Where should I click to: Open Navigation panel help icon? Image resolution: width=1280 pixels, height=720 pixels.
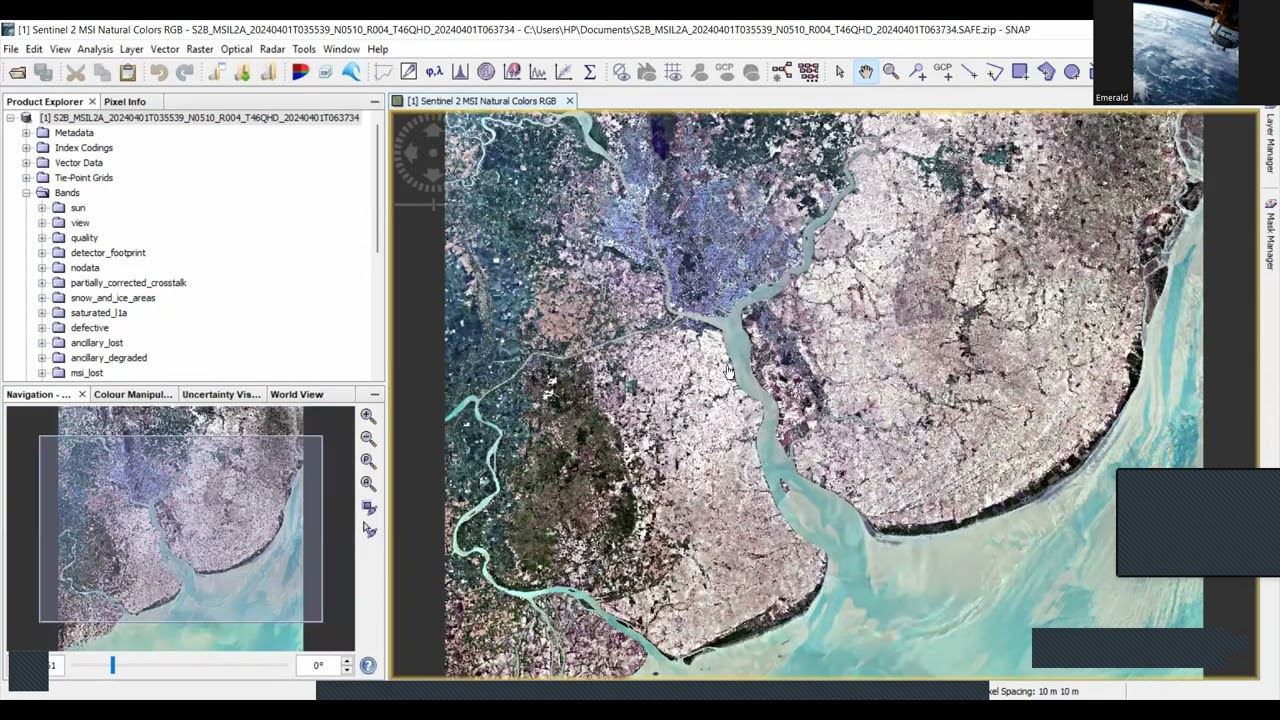pos(368,666)
